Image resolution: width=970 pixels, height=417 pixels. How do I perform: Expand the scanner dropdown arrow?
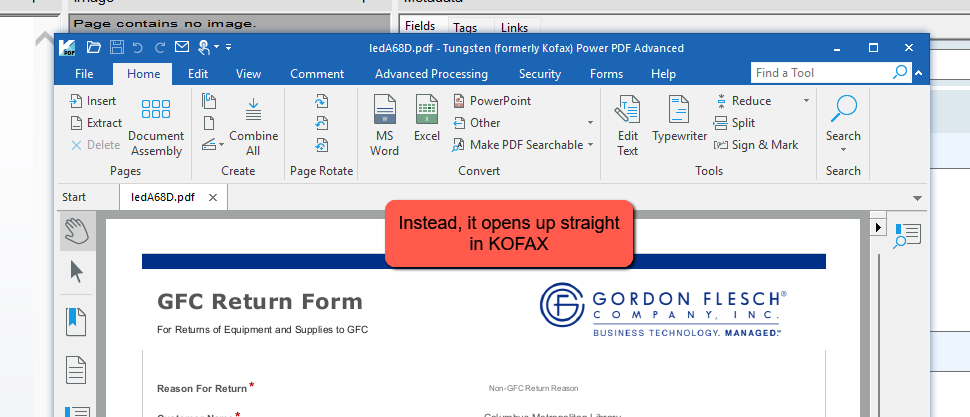[x=221, y=145]
